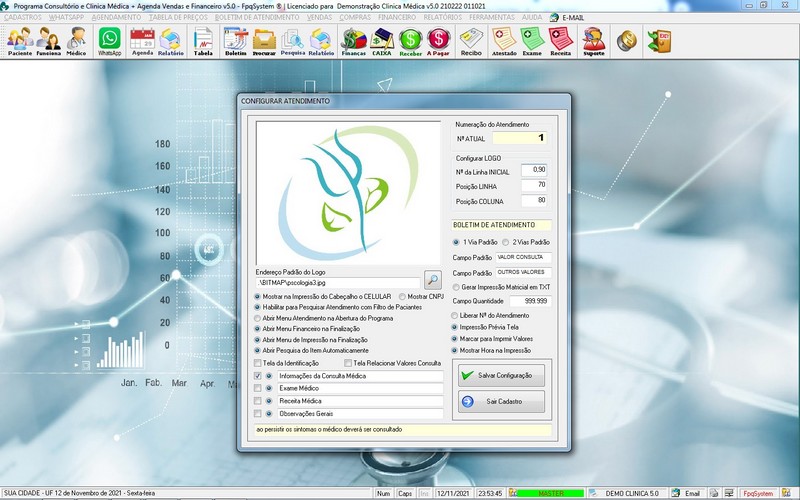Viewport: 800px width, 500px height.
Task: Open the Médico icon in toolbar
Action: 76,41
